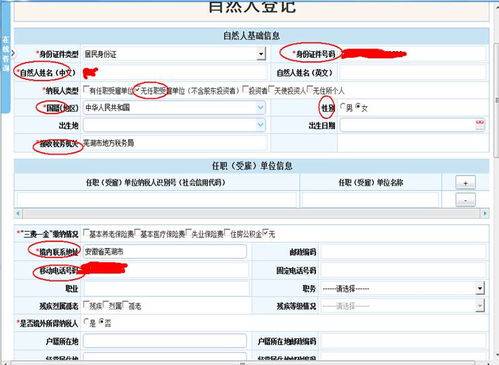Click the 任职（受雇）单位信息 section header
This screenshot has width=499, height=365.
point(251,166)
